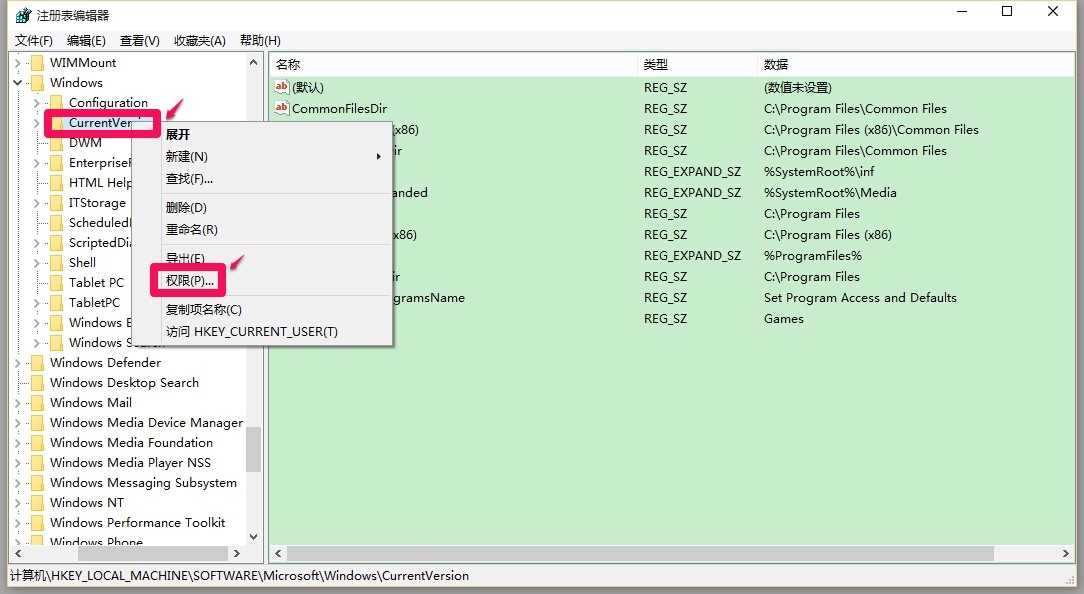Select the Windows Defender folder icon
The height and width of the screenshot is (594, 1084).
[x=37, y=362]
